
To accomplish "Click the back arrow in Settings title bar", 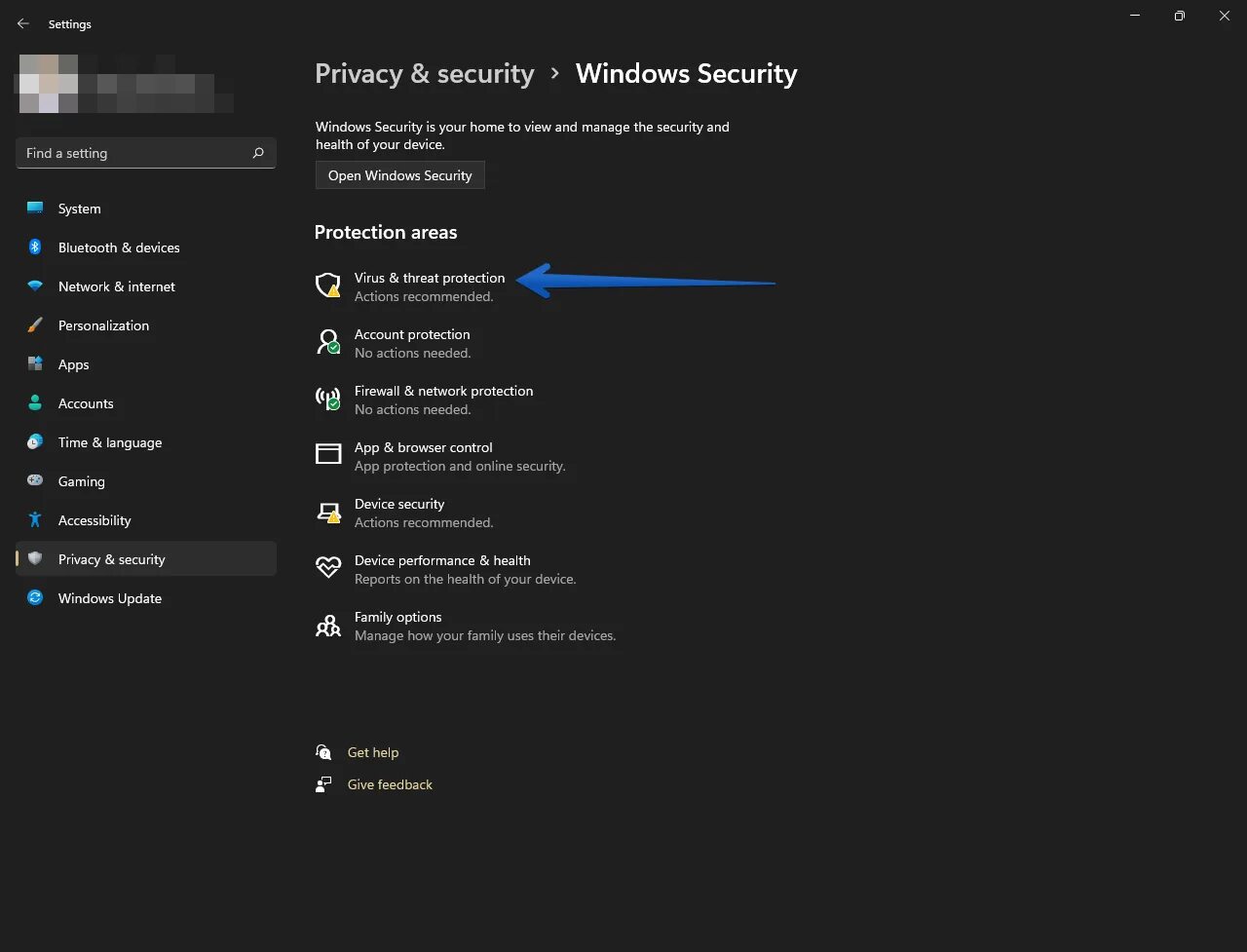I will coord(23,23).
